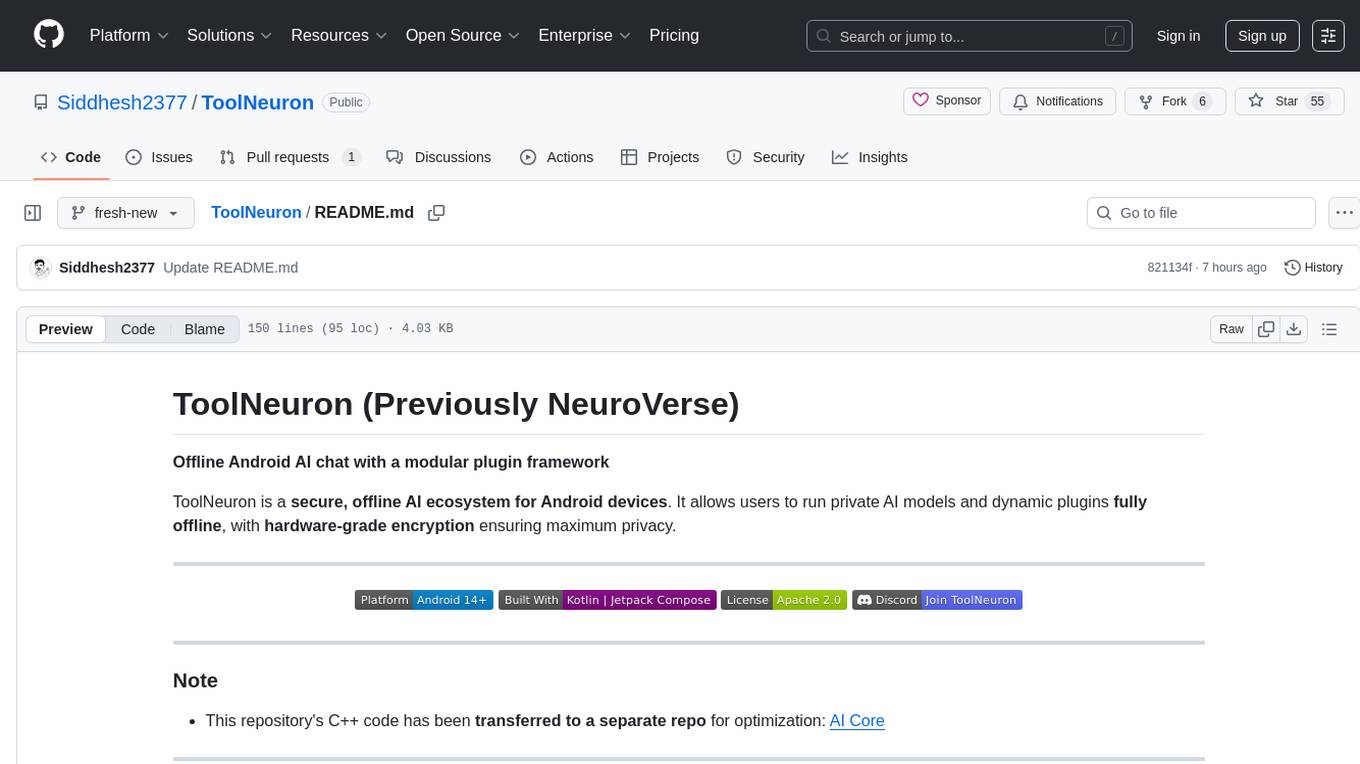Expand the Solutions menu
The height and width of the screenshot is (764, 1360).
point(230,35)
